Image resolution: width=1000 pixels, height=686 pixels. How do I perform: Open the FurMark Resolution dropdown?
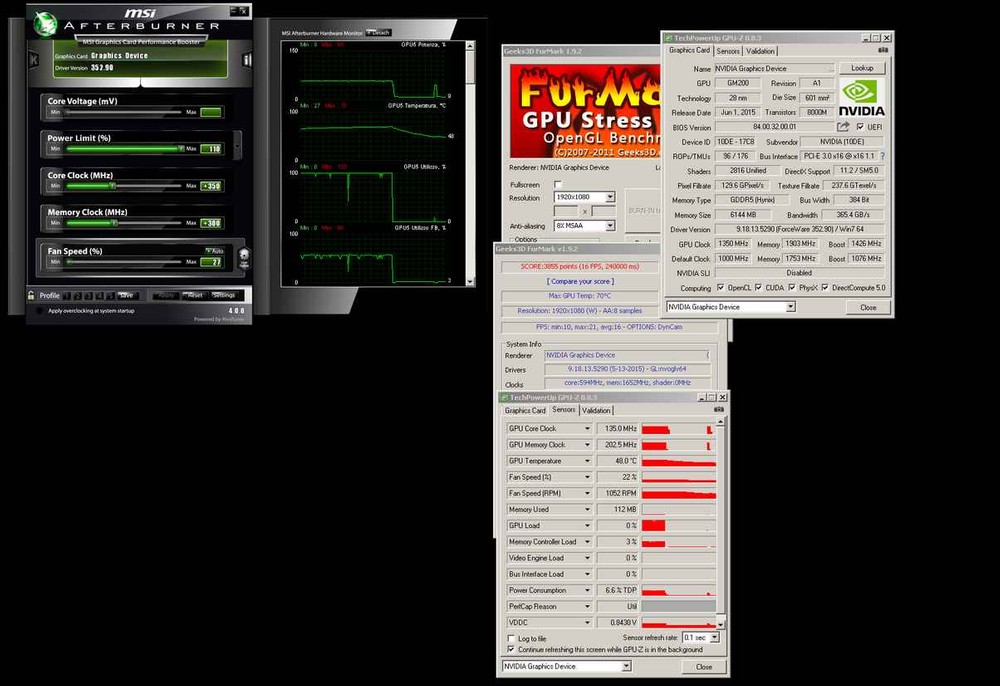click(609, 198)
